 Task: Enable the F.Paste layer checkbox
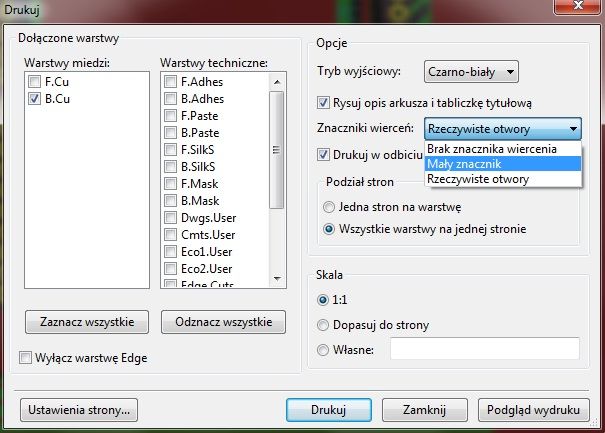(x=170, y=116)
